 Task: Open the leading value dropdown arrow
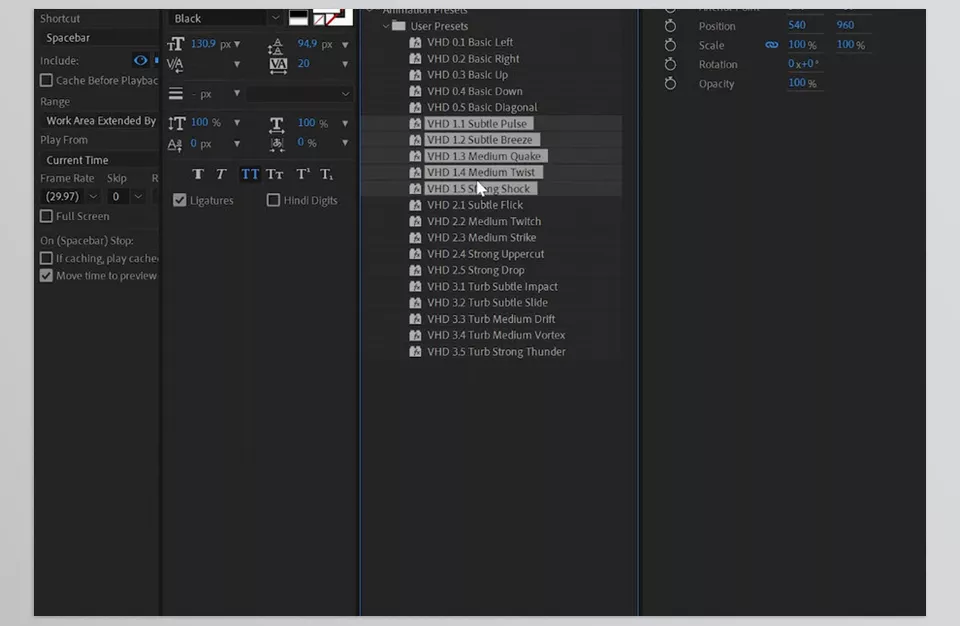click(x=345, y=45)
